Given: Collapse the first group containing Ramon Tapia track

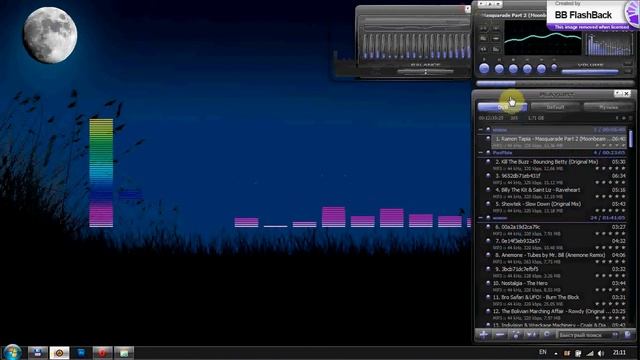Looking at the screenshot, I should (x=480, y=130).
